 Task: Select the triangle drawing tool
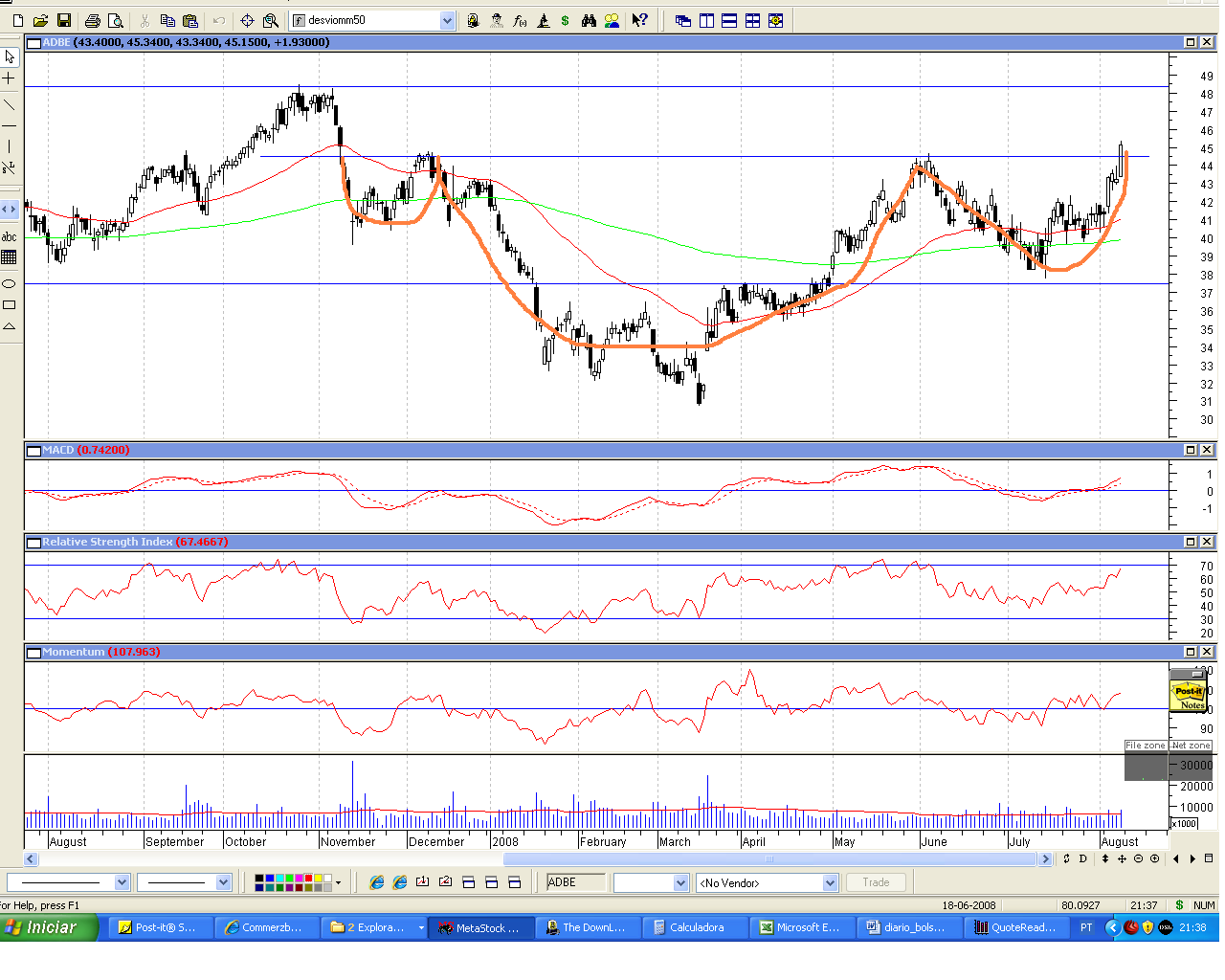click(x=10, y=326)
